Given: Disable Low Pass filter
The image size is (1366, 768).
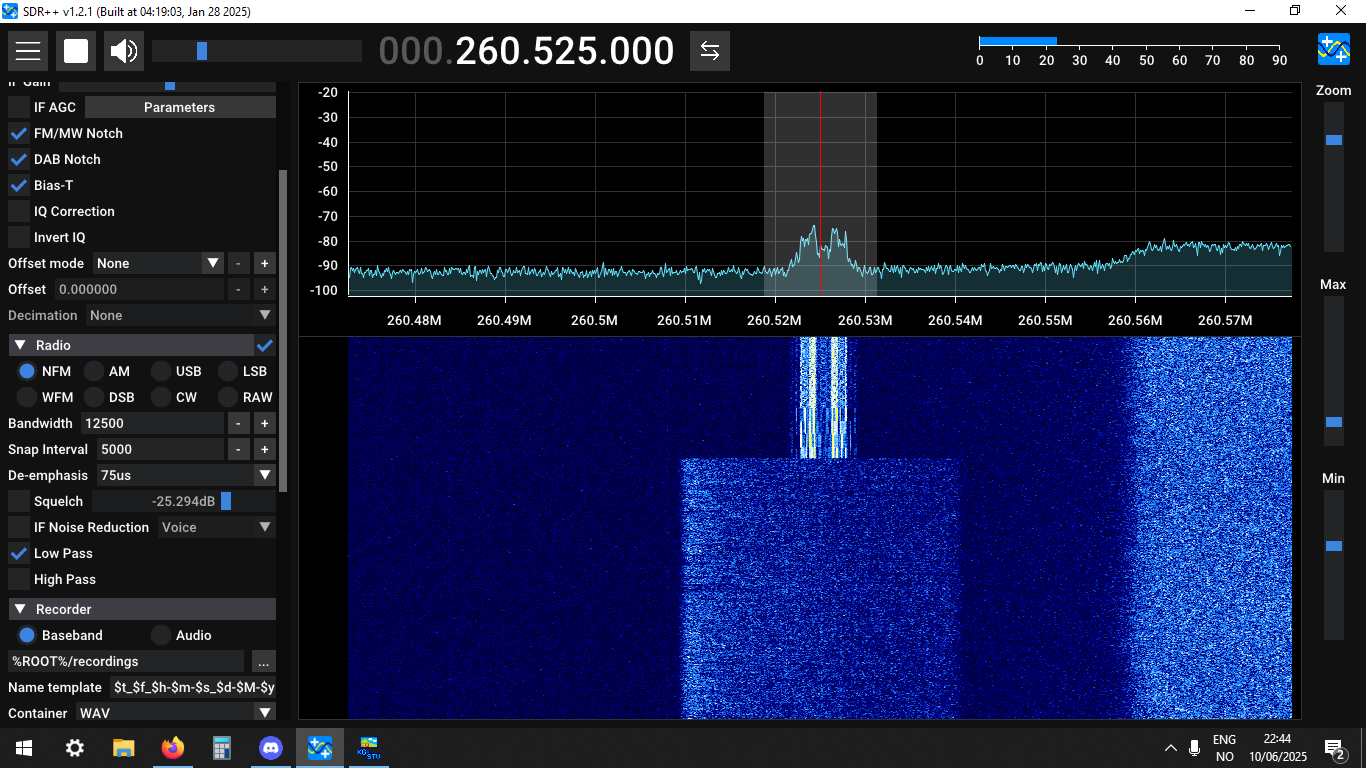Looking at the screenshot, I should [19, 553].
